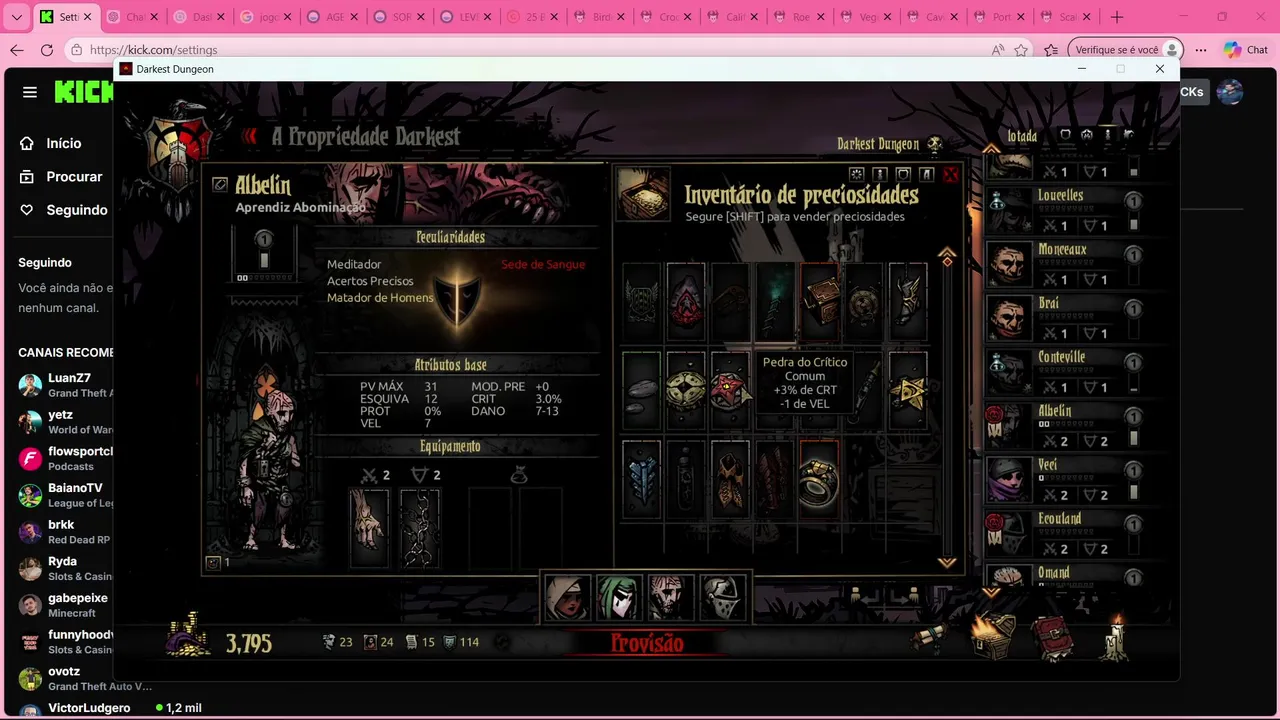Reload the browser page
This screenshot has height=720, width=1280.
click(x=47, y=50)
